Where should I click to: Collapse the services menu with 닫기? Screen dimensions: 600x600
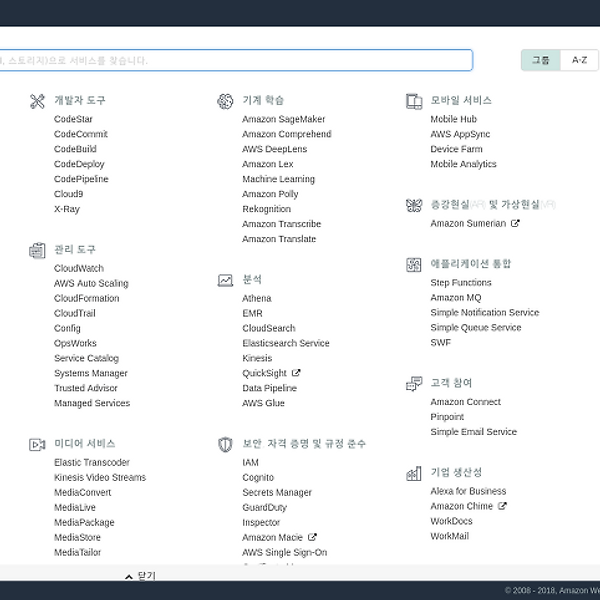coord(140,576)
